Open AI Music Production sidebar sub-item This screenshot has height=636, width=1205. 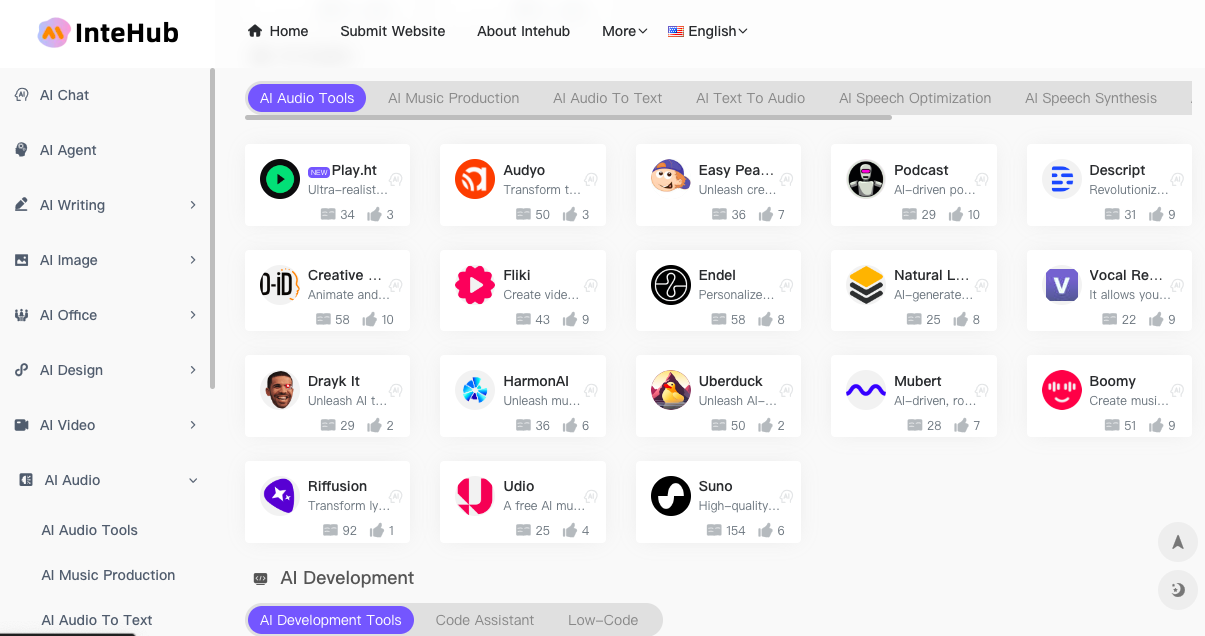click(108, 575)
